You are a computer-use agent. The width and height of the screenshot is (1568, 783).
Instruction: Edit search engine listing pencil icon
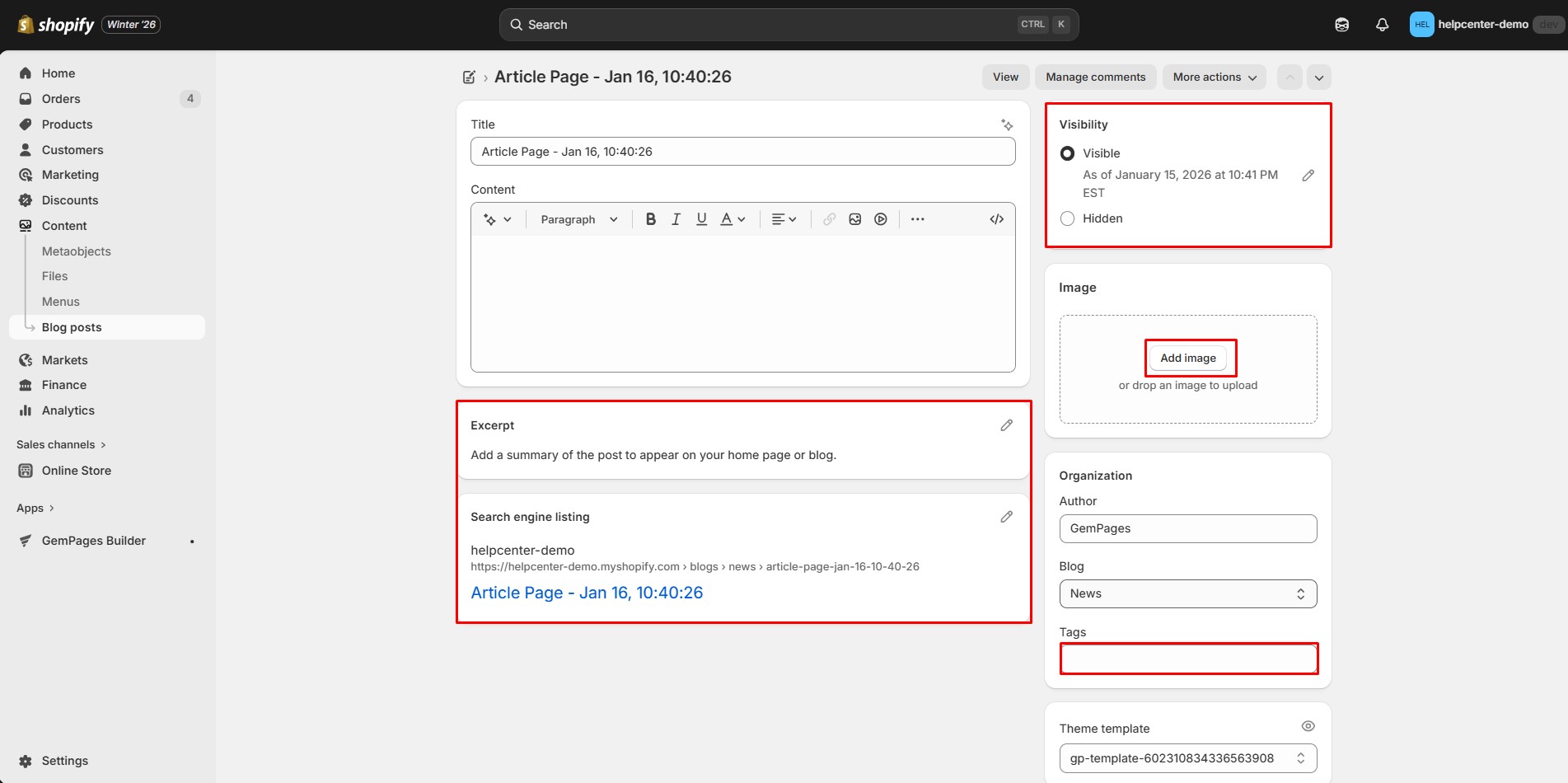1006,517
